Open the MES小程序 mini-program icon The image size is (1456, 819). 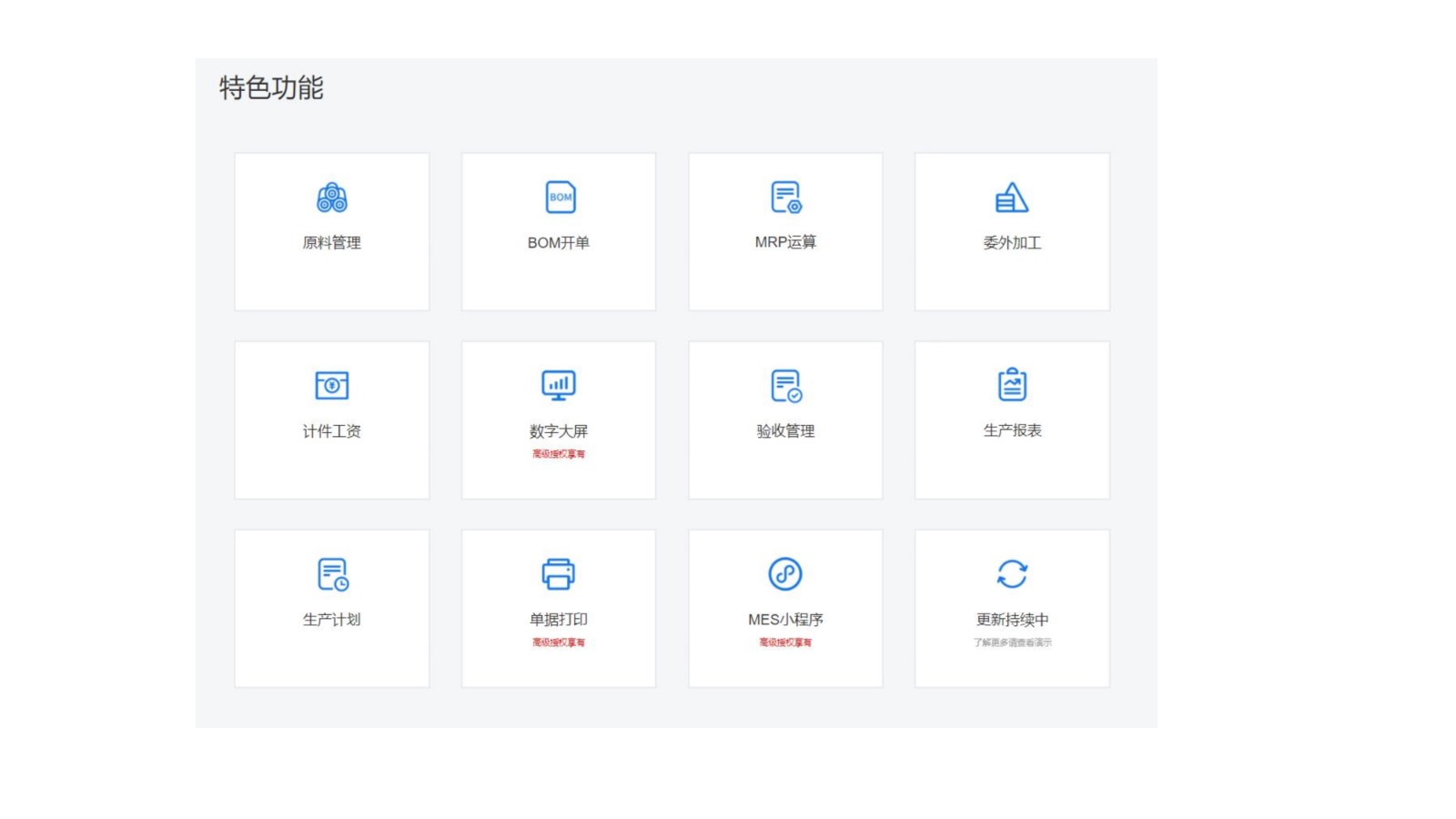(x=785, y=574)
